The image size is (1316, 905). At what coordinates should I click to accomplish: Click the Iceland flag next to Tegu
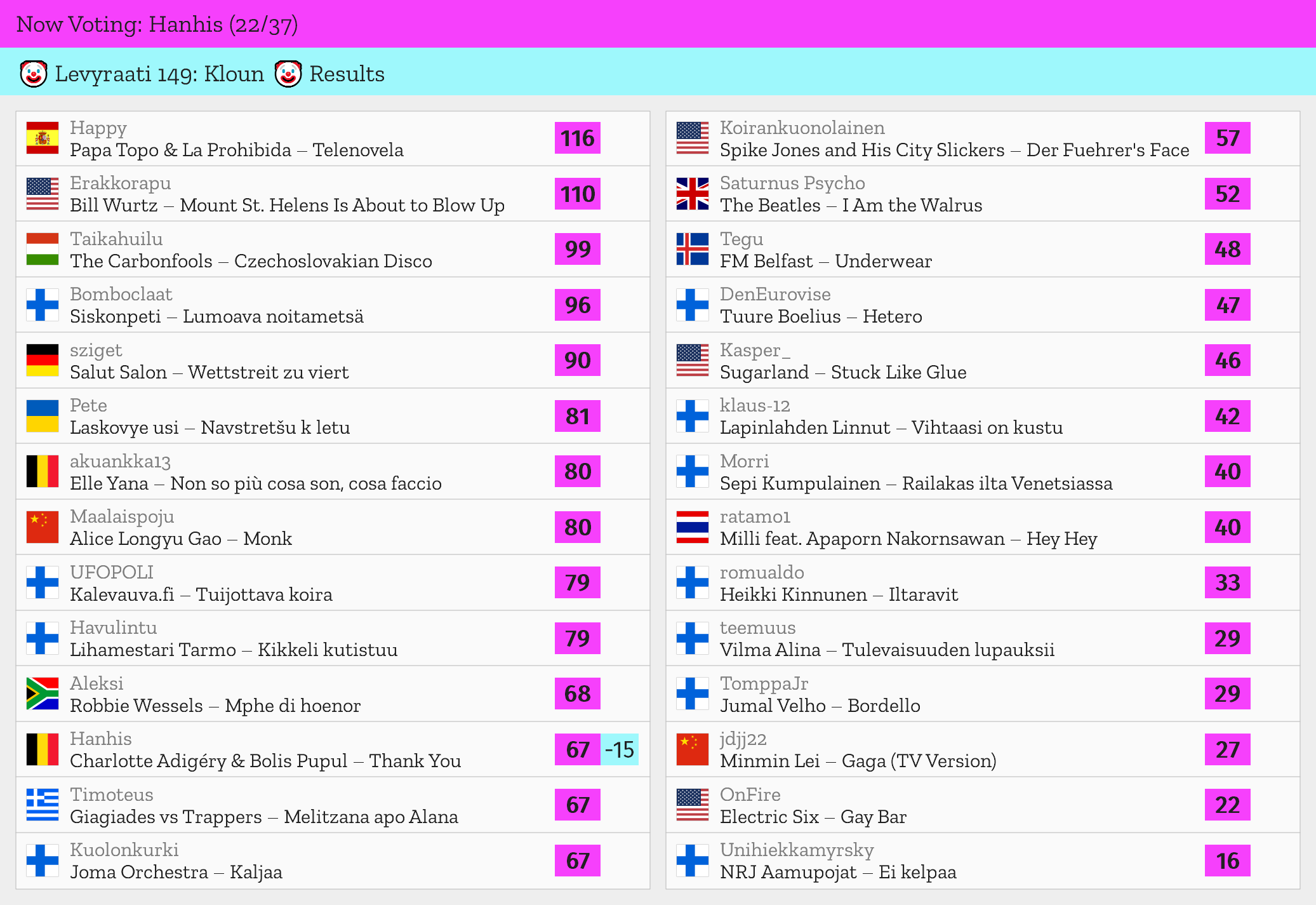(x=692, y=250)
